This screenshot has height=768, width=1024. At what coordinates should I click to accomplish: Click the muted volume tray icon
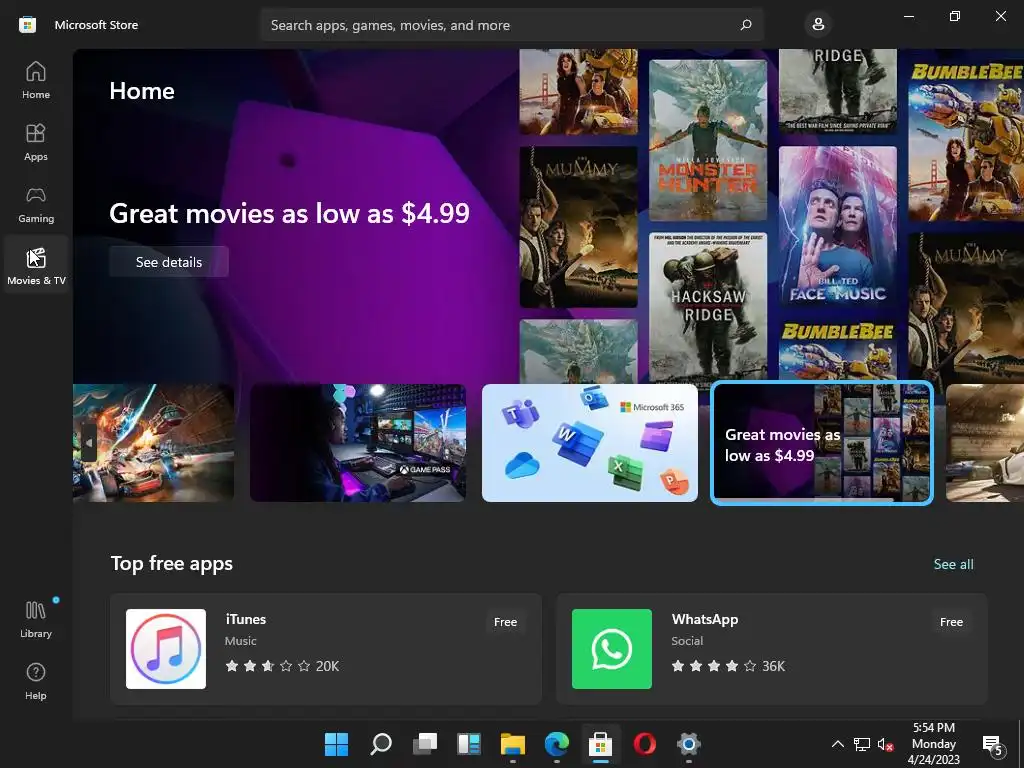[x=886, y=744]
